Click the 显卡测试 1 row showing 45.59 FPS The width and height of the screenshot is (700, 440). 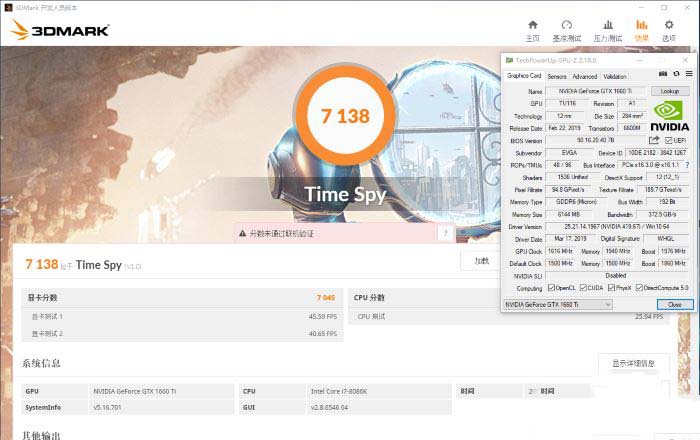point(183,316)
